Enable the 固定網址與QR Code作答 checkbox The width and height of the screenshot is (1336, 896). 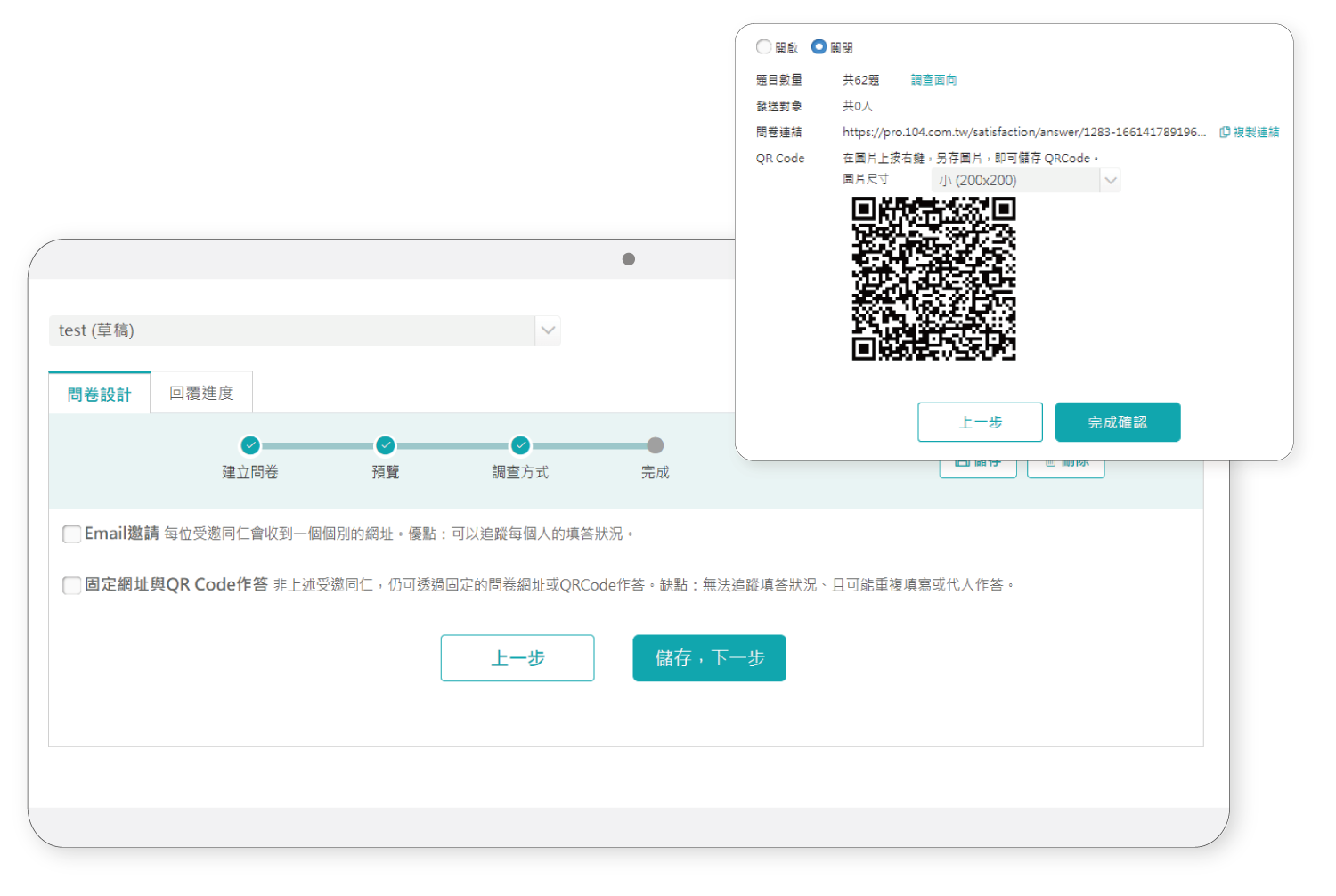click(x=72, y=585)
